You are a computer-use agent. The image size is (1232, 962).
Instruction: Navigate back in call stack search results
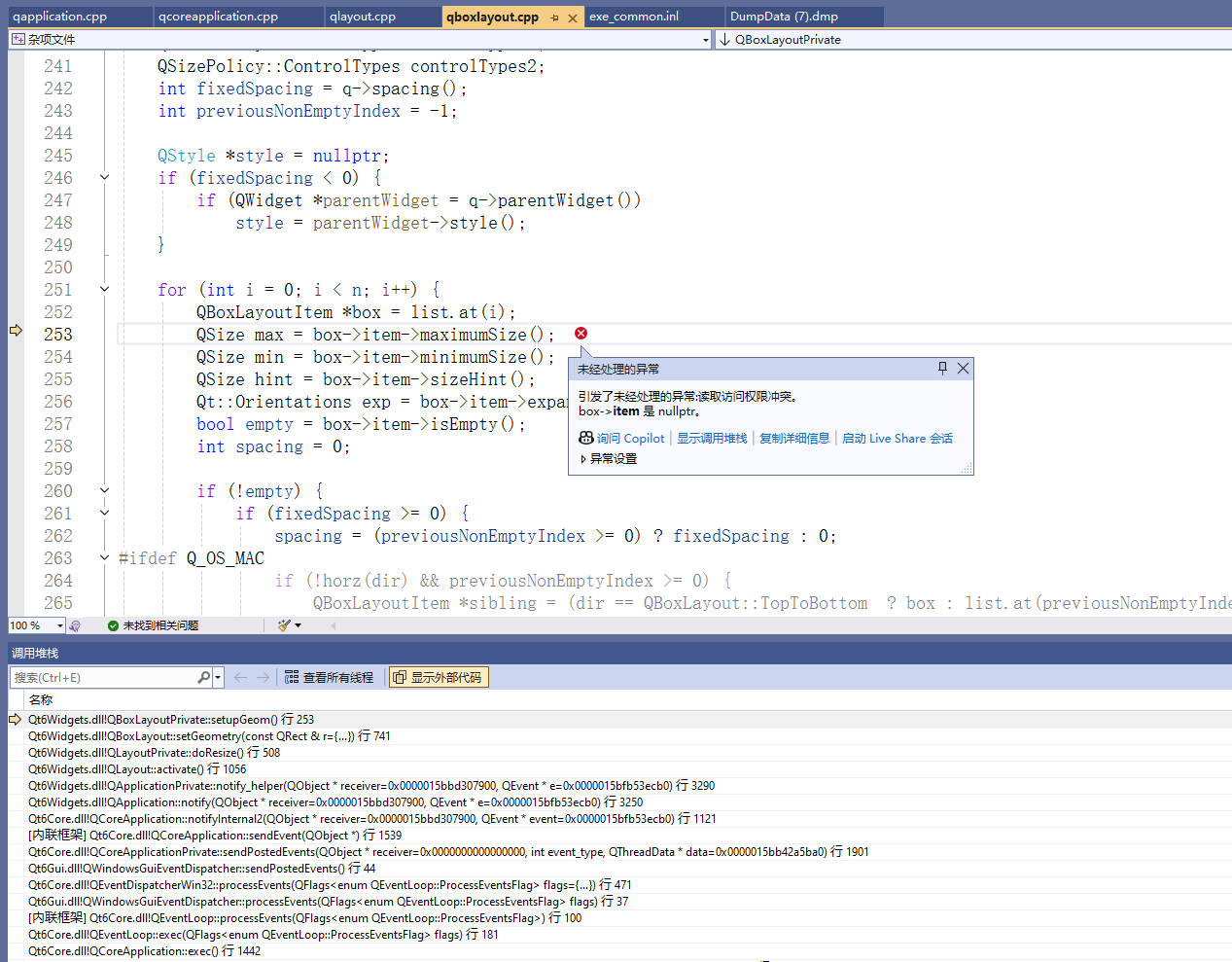pos(240,677)
